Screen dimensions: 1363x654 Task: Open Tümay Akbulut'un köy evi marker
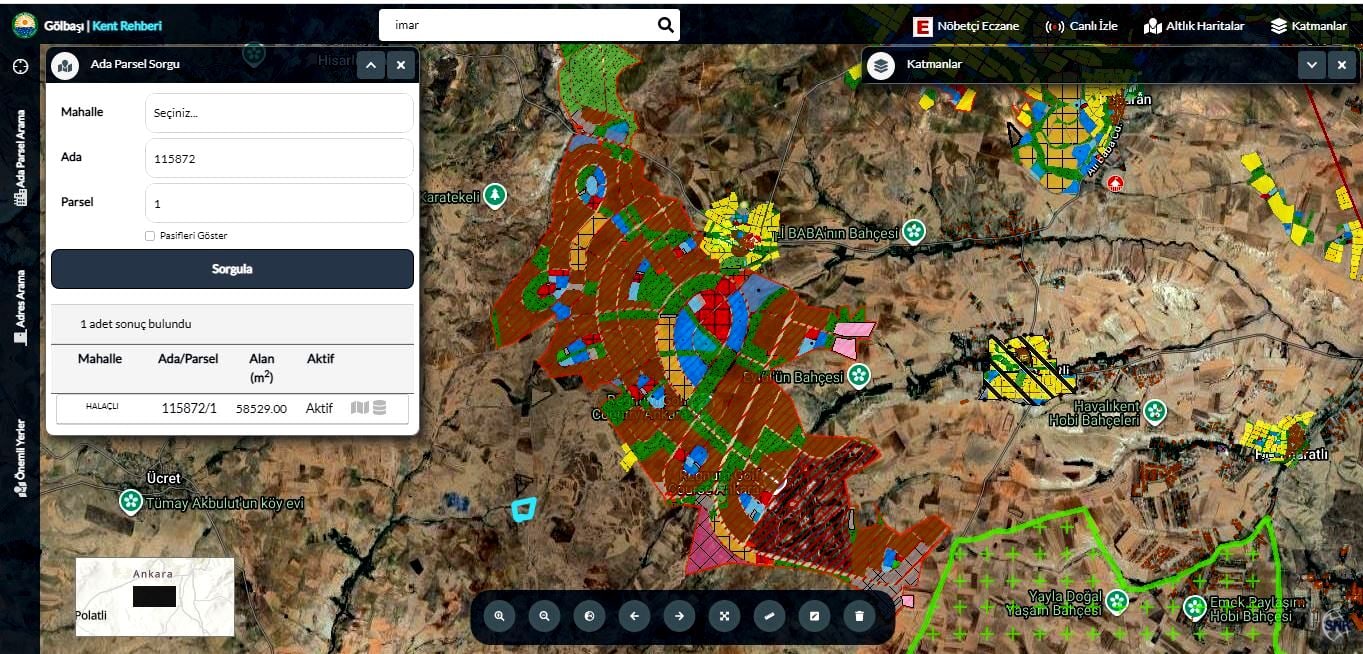pos(131,501)
